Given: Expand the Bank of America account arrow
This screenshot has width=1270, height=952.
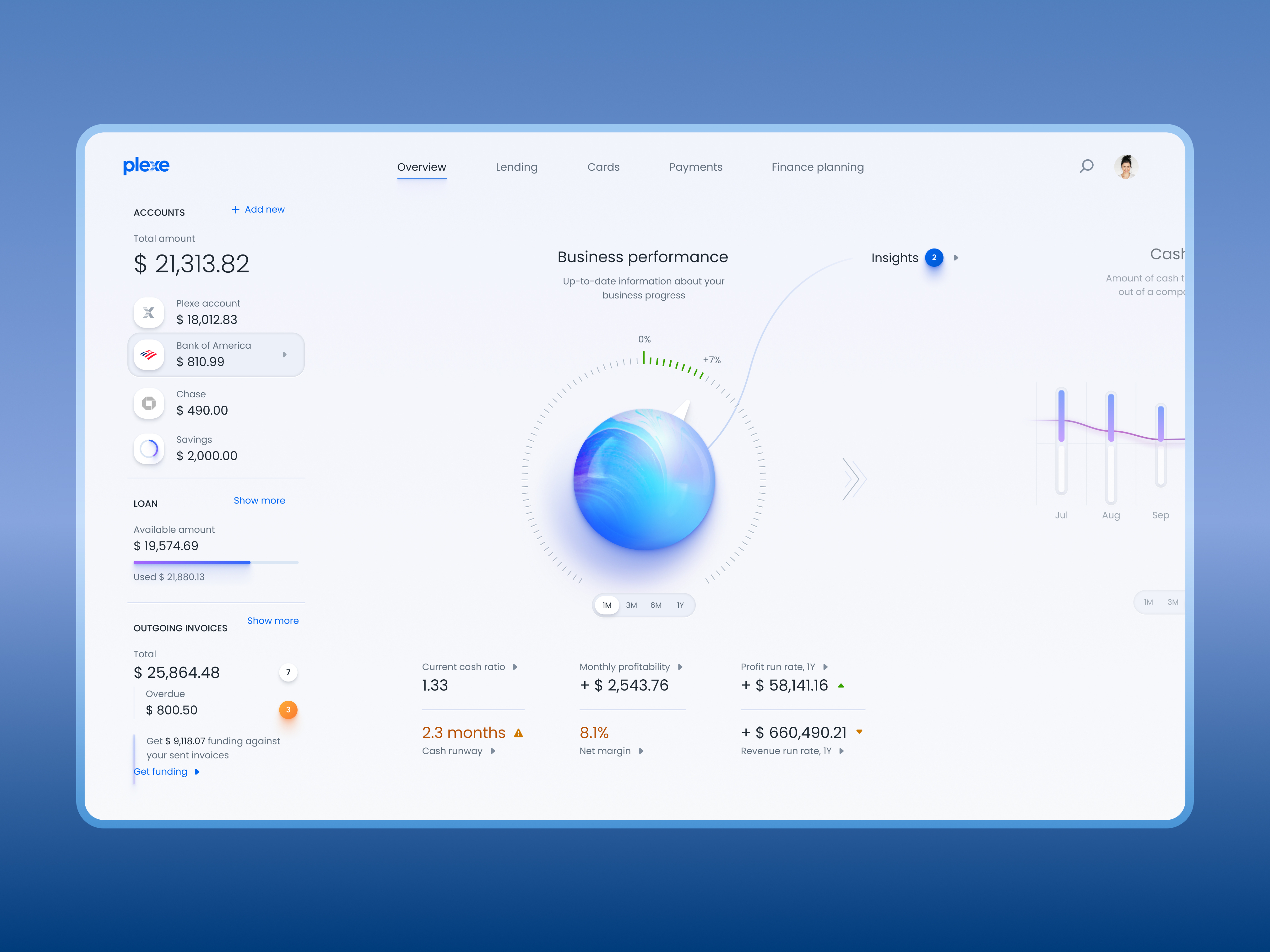Looking at the screenshot, I should (285, 355).
